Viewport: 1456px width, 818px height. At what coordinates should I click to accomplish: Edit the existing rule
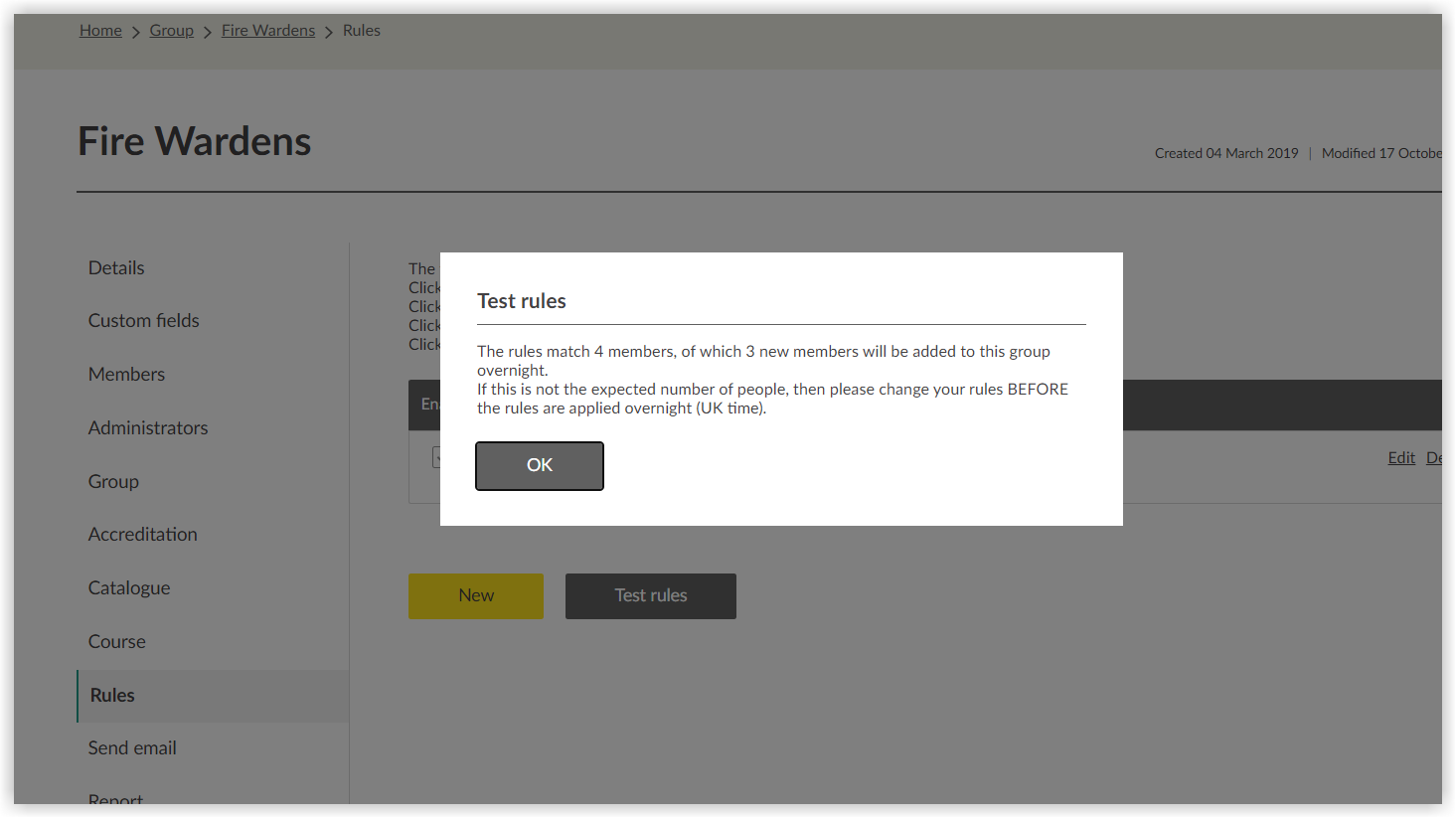pyautogui.click(x=1400, y=457)
